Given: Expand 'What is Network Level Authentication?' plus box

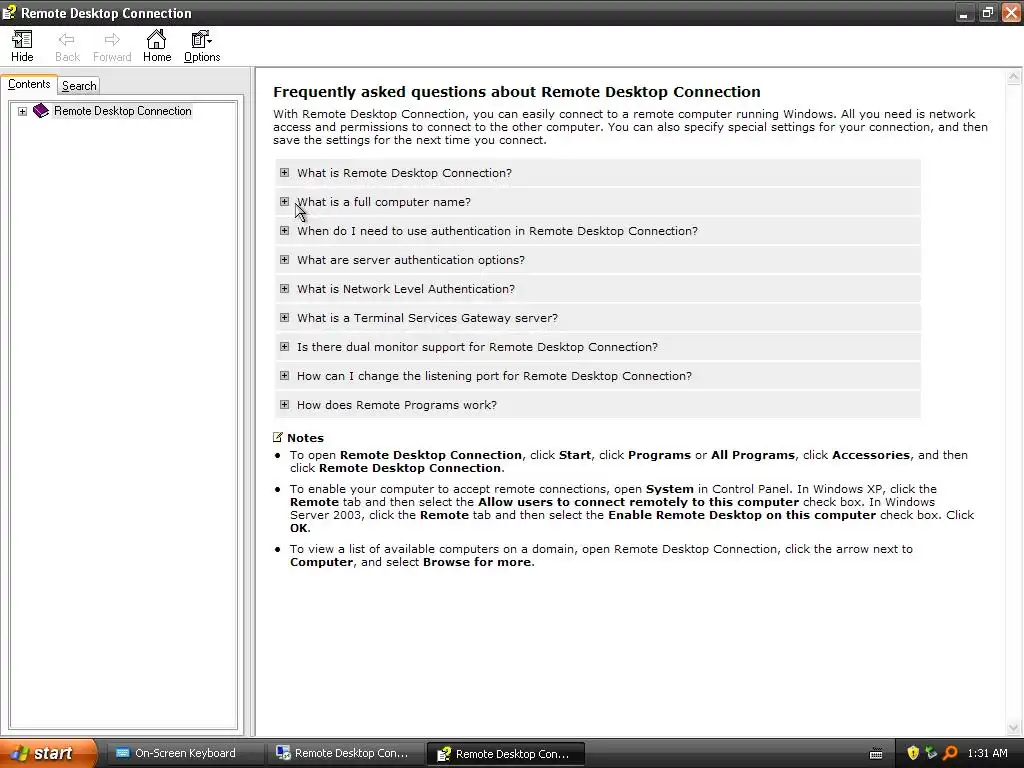Looking at the screenshot, I should click(284, 288).
